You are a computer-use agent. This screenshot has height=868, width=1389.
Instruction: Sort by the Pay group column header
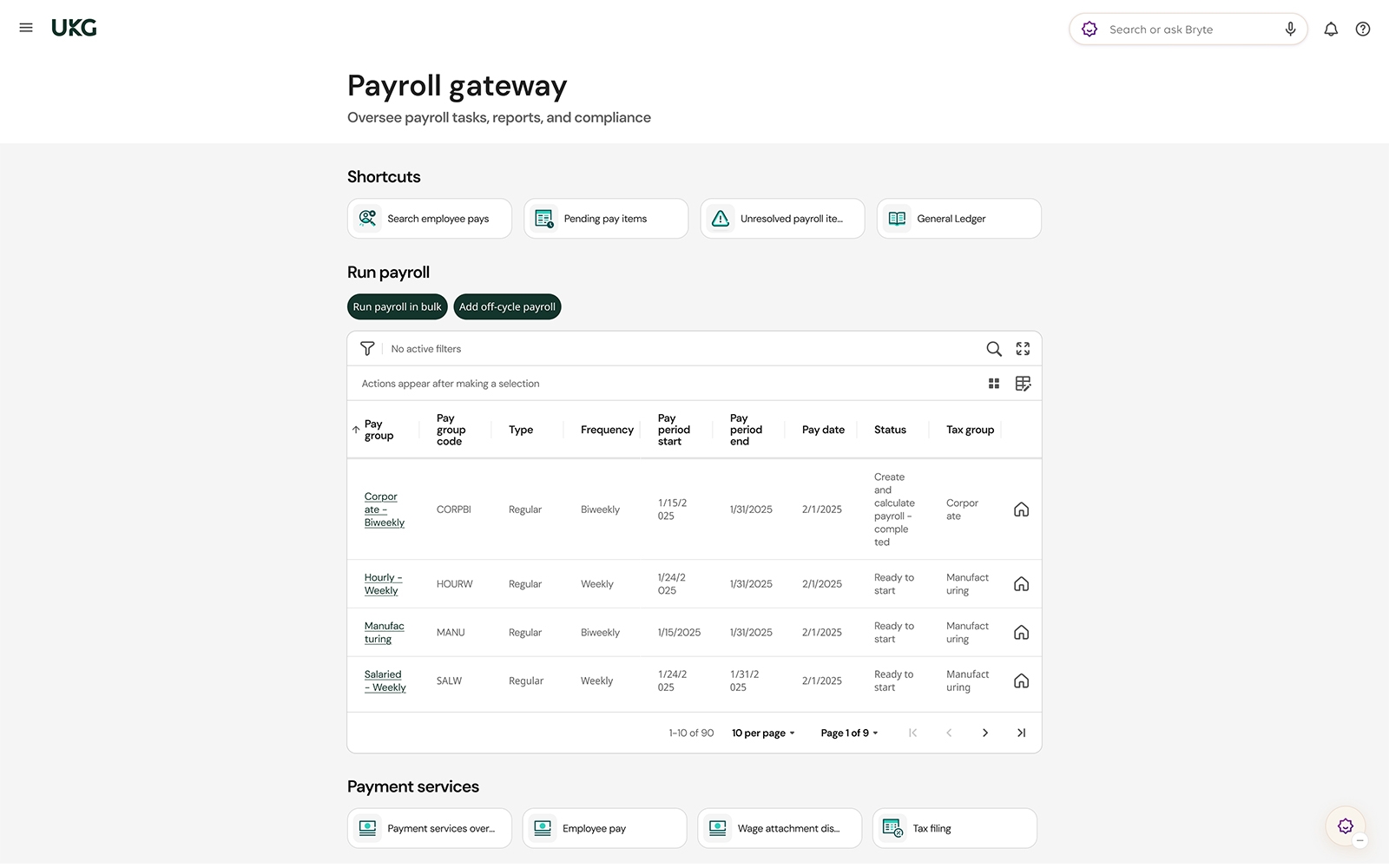(379, 430)
